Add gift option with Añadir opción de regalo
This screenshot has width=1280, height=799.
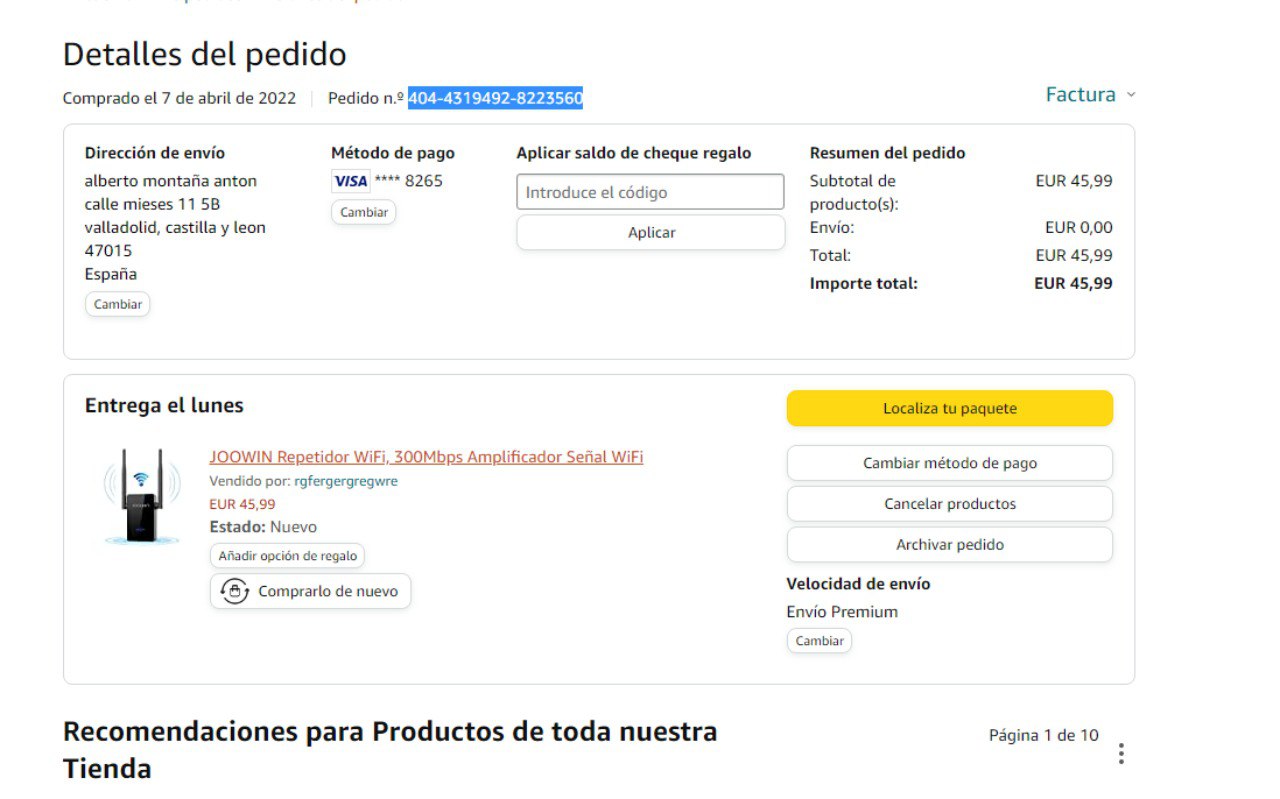click(287, 556)
